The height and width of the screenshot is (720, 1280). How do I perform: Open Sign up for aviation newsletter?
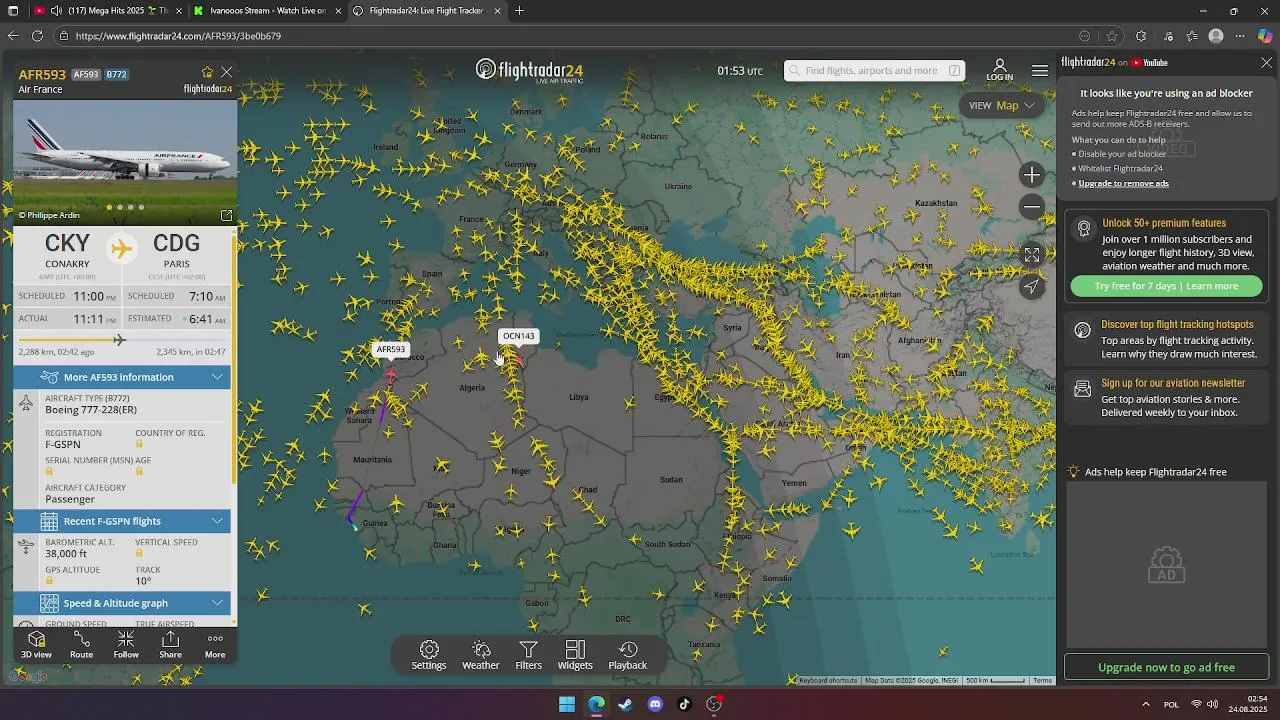[1166, 397]
